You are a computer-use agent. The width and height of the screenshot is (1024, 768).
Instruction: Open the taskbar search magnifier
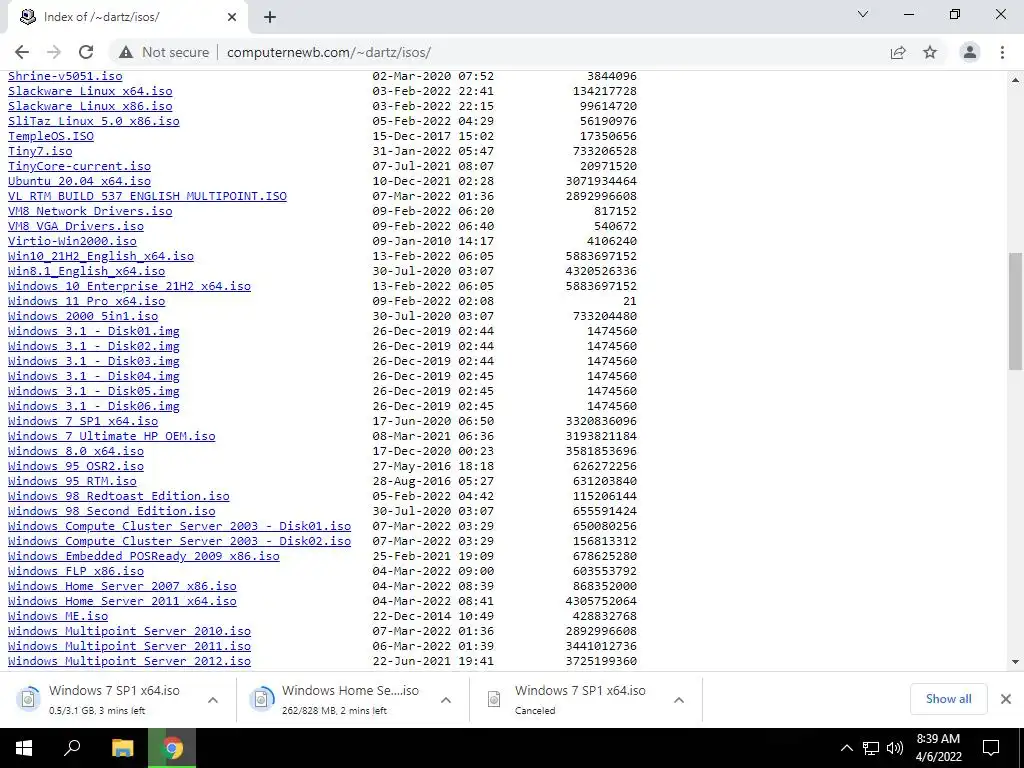(x=72, y=748)
